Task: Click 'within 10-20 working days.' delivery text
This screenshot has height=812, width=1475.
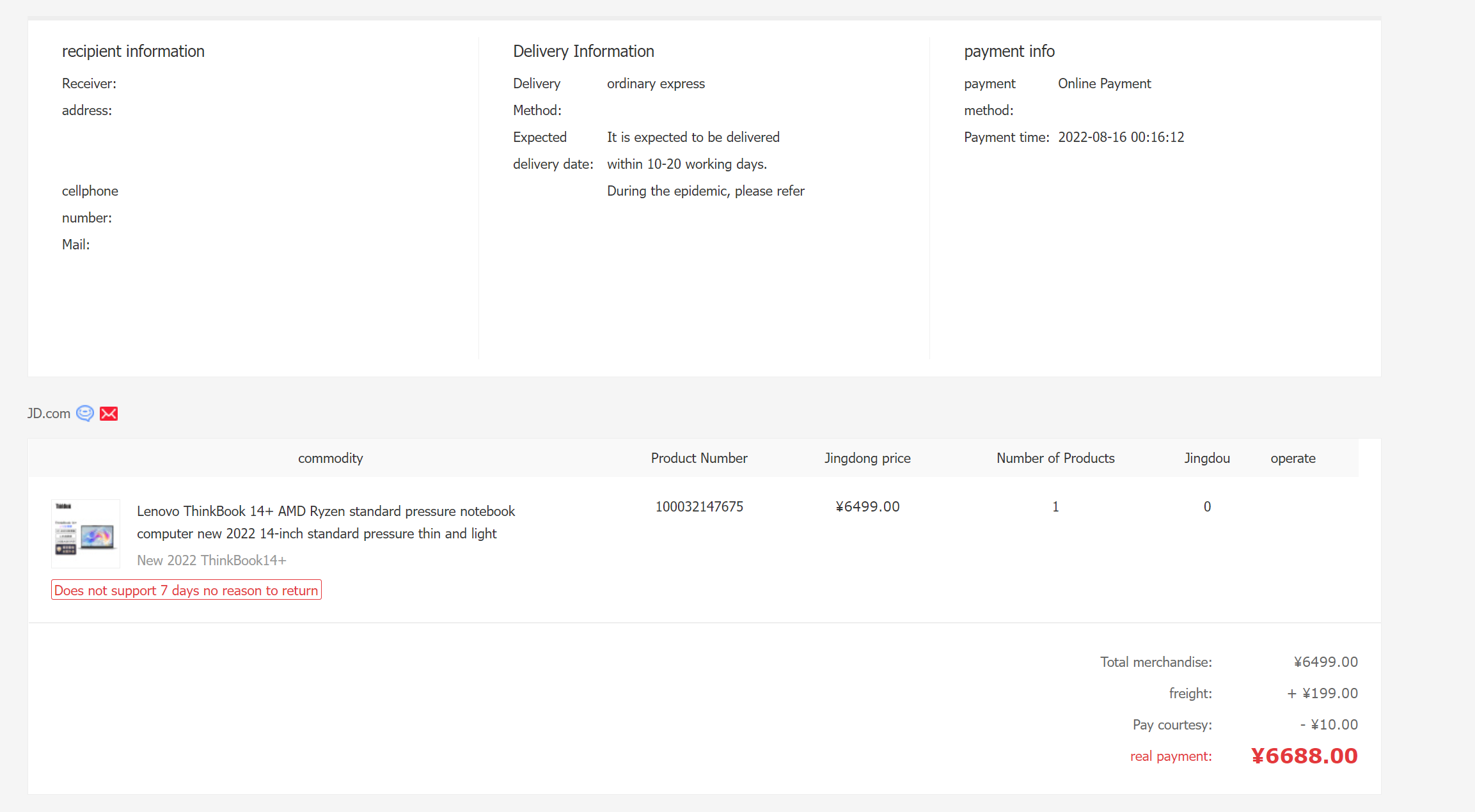Action: coord(687,164)
